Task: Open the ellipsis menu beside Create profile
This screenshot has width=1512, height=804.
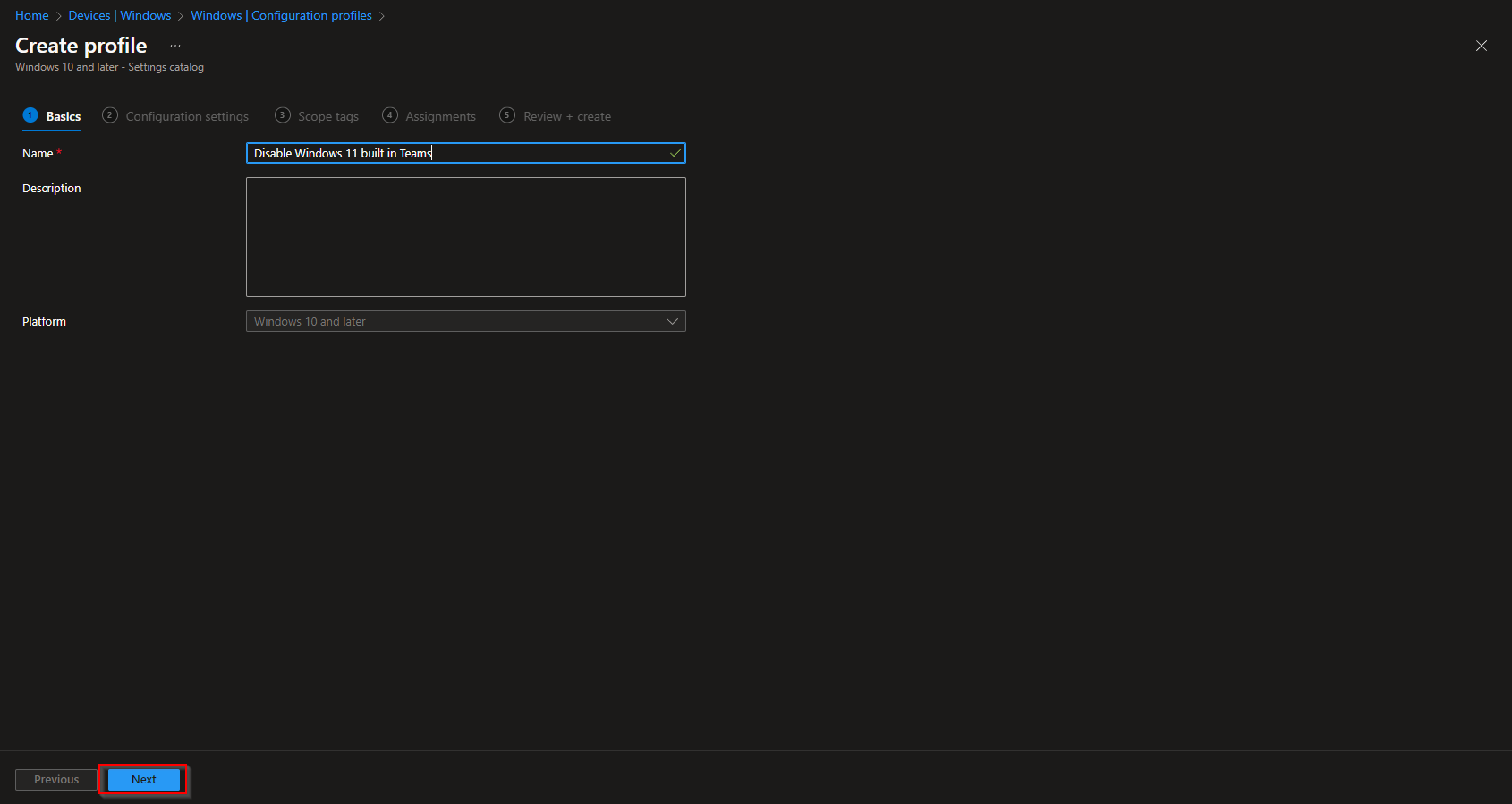Action: pos(175,46)
